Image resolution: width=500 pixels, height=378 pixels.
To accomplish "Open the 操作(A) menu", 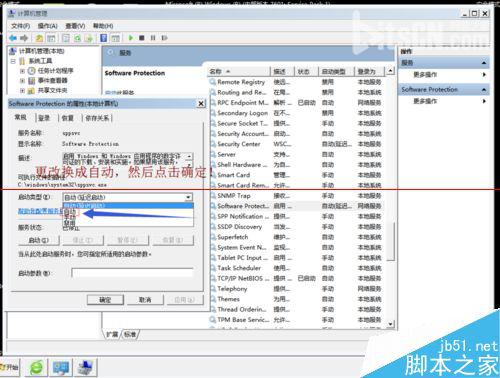I will tap(48, 26).
